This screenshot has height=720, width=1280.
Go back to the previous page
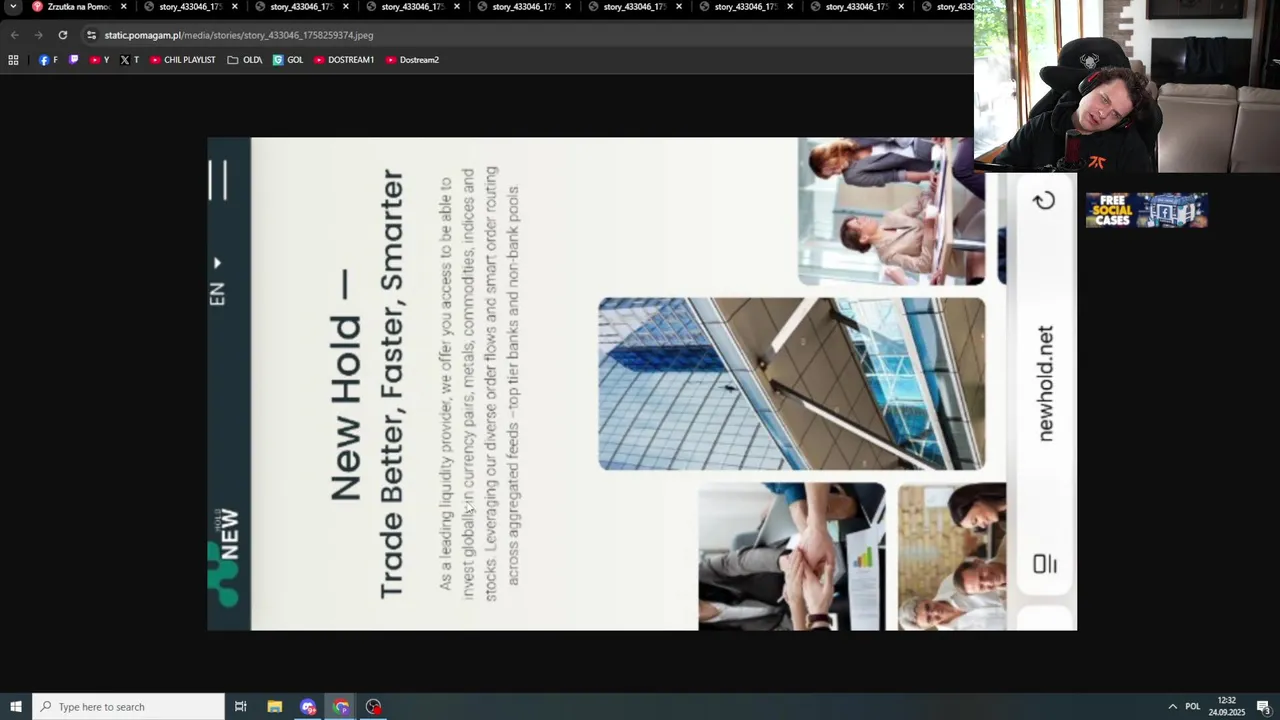(x=15, y=35)
